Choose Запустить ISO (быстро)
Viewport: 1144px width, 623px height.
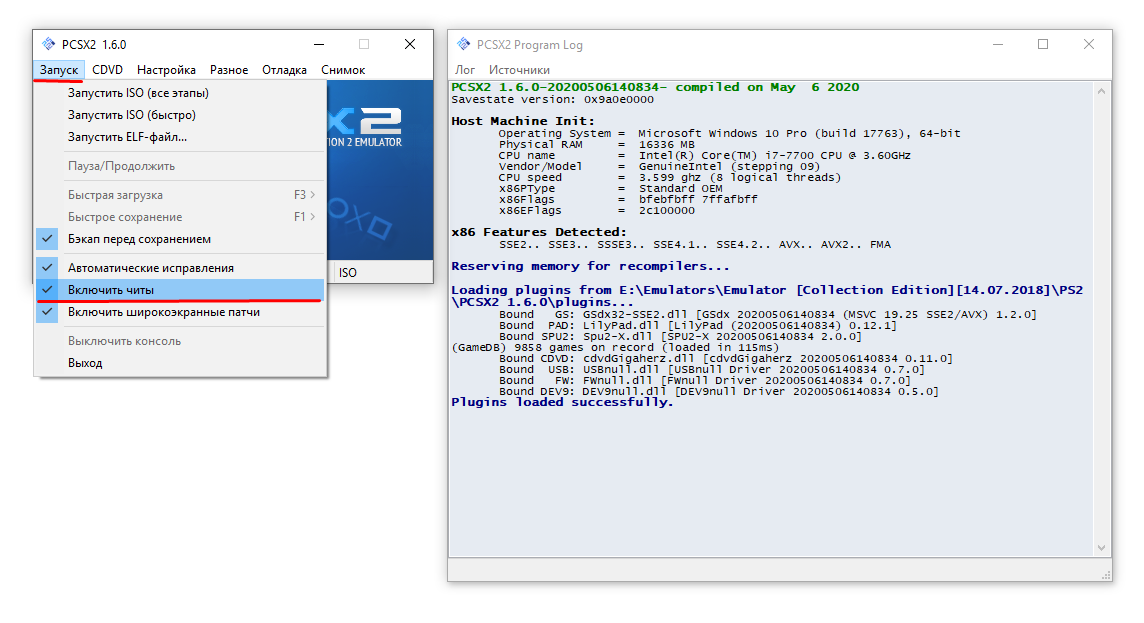coord(180,115)
